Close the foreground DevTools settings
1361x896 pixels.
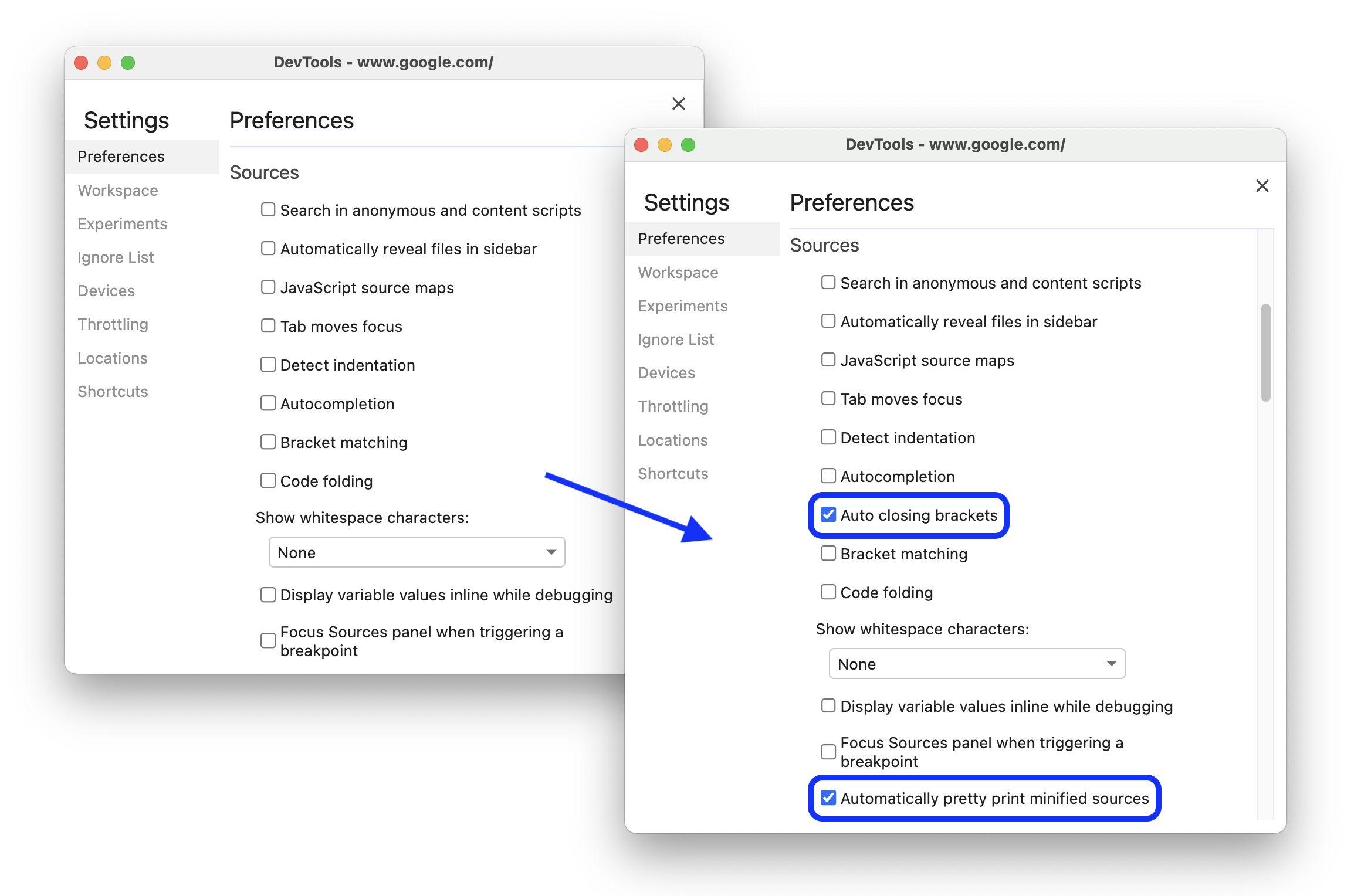(x=1261, y=186)
